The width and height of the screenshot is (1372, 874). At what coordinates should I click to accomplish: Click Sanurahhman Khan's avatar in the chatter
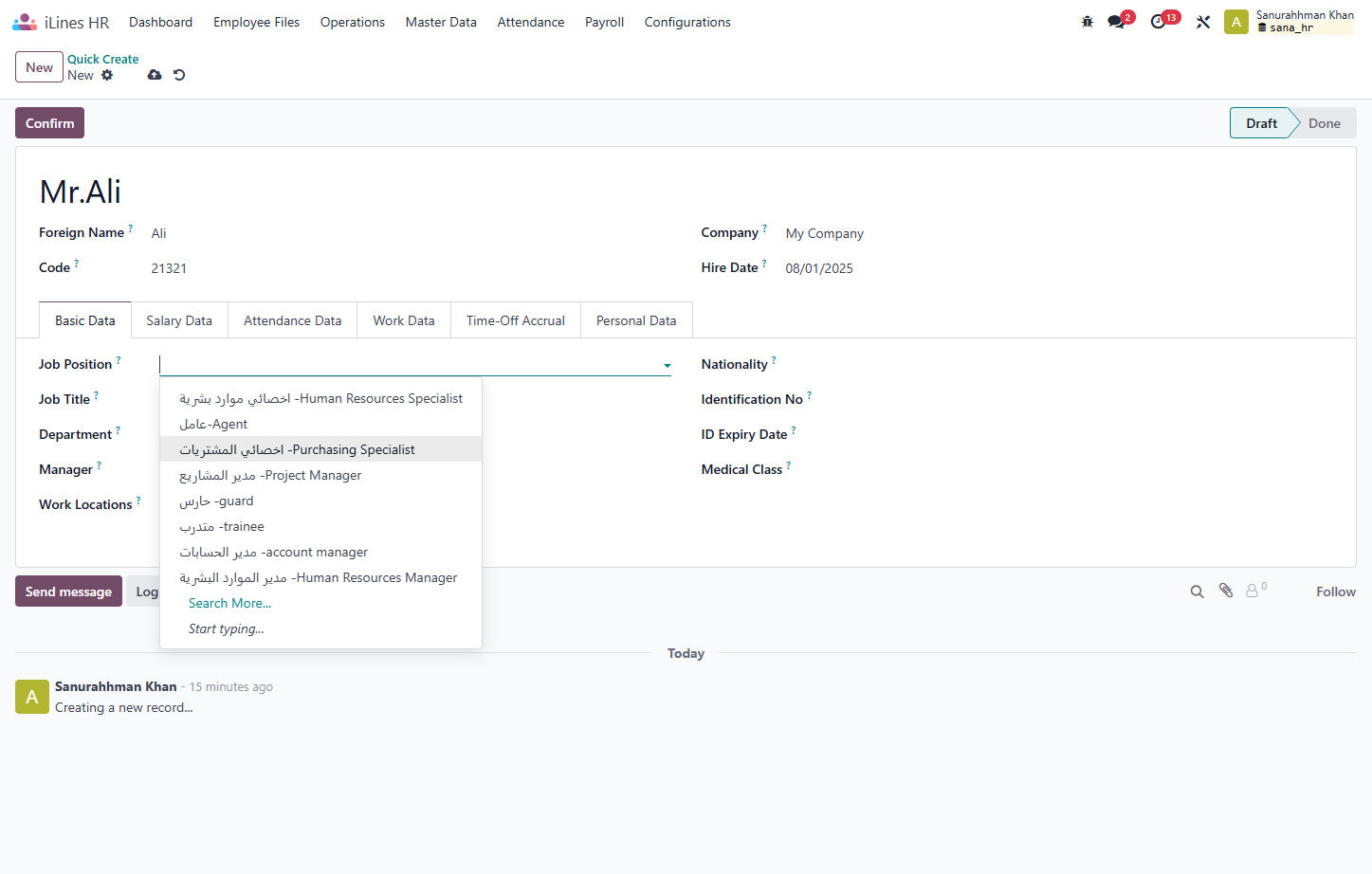(x=32, y=697)
